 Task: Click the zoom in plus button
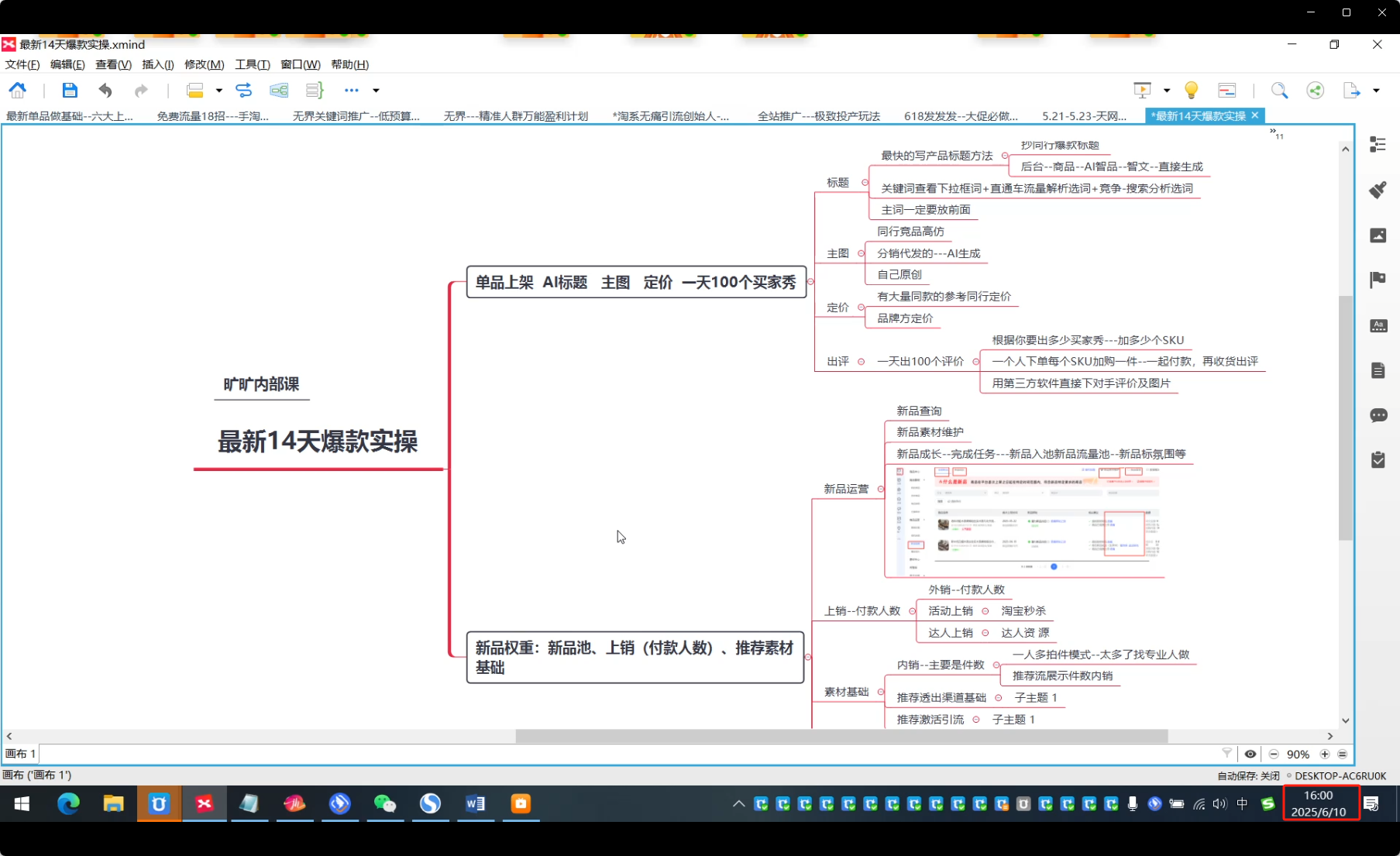pyautogui.click(x=1325, y=754)
